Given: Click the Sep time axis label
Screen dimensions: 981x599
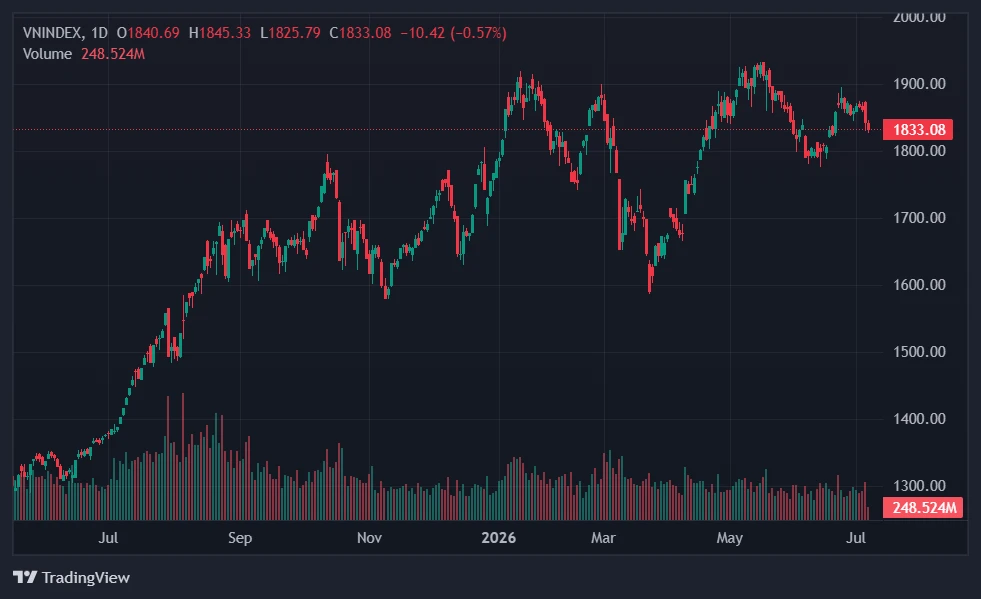Looking at the screenshot, I should 240,538.
